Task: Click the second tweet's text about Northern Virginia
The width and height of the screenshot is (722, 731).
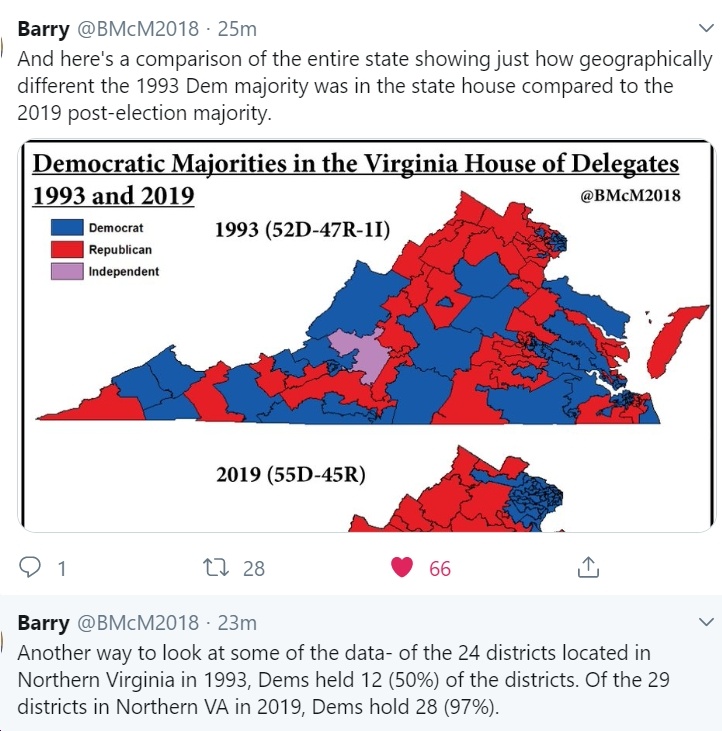Action: 344,680
